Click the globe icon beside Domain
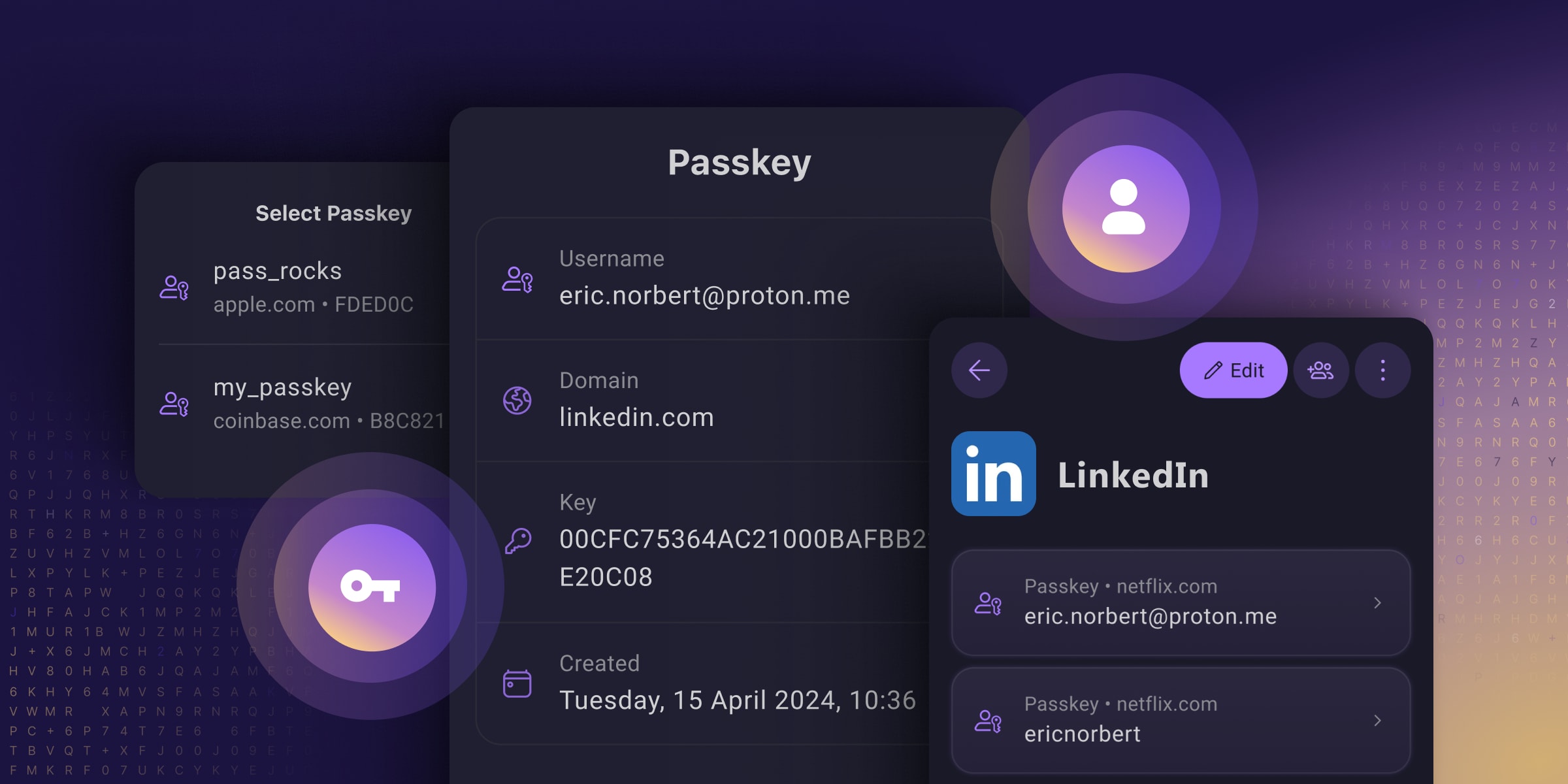1568x784 pixels. pos(517,400)
